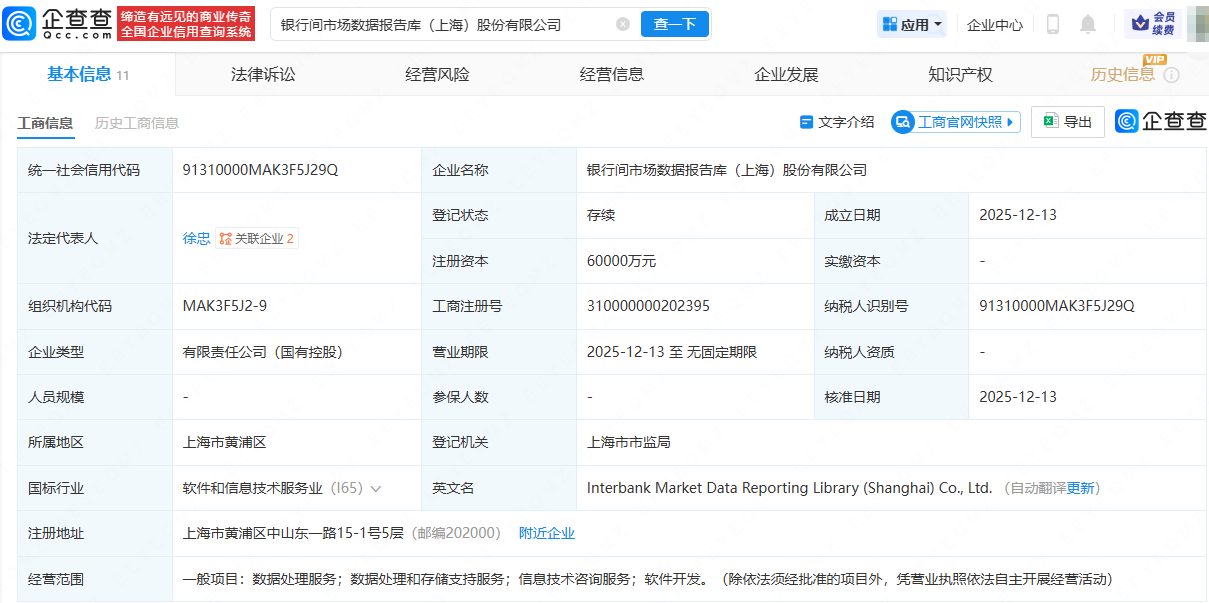1209x603 pixels.
Task: Click the company name search input field
Action: [x=440, y=24]
